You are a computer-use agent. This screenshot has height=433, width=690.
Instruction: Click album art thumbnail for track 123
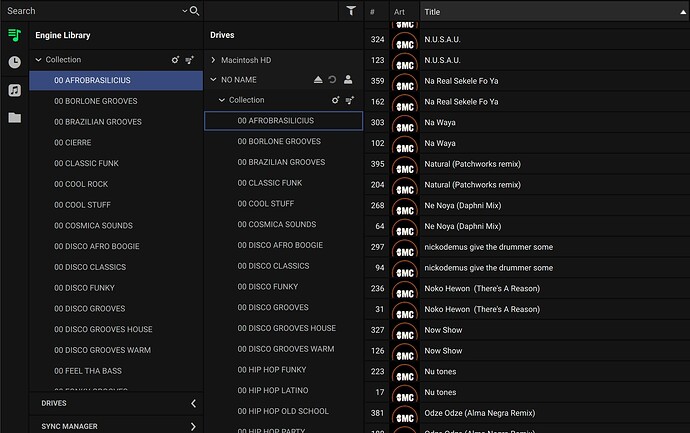click(405, 60)
